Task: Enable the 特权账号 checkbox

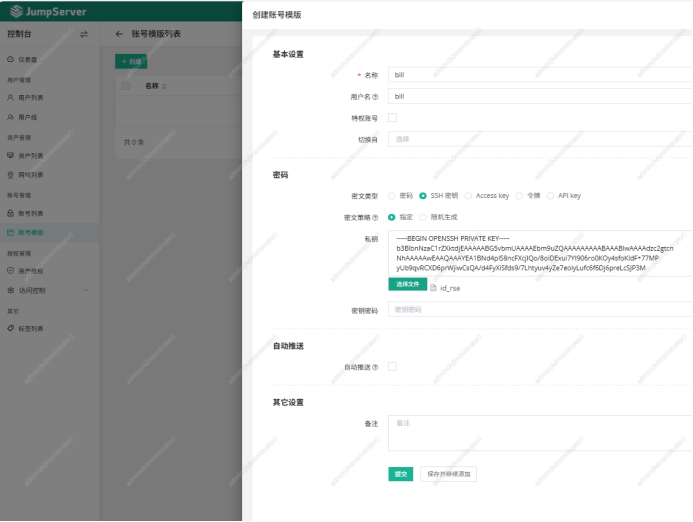Action: (x=392, y=118)
